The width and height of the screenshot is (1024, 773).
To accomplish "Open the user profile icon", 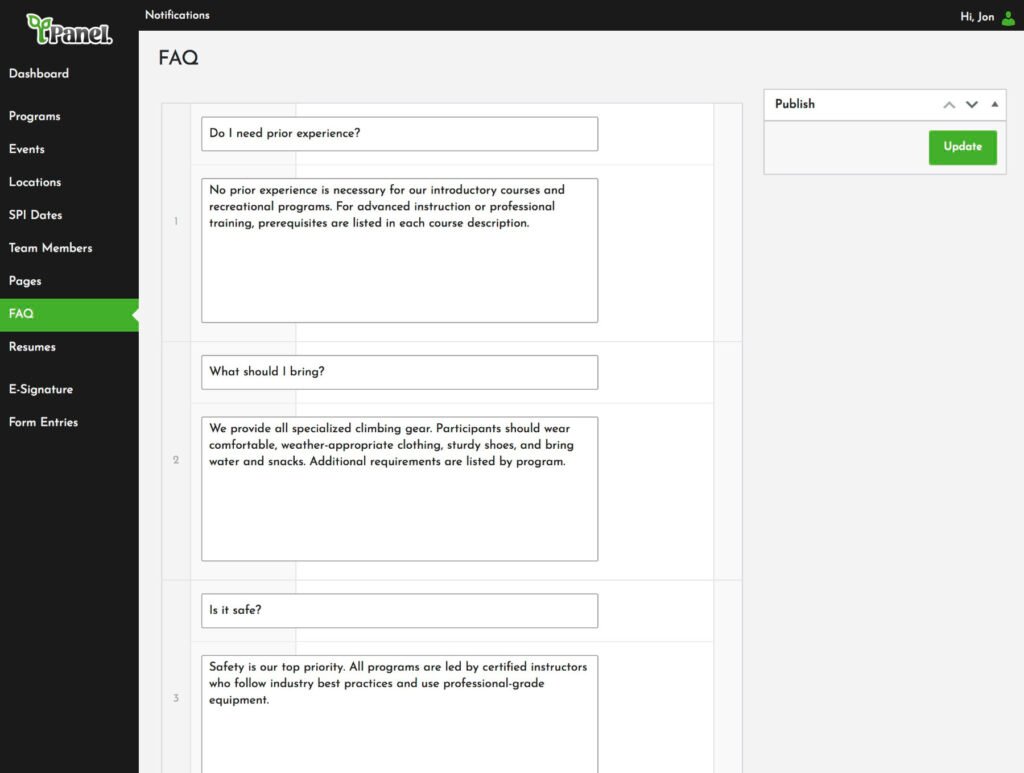I will click(1008, 18).
